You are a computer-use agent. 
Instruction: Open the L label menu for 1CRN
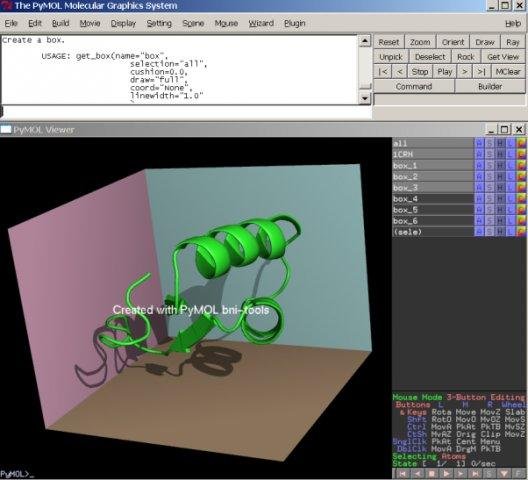coord(510,155)
